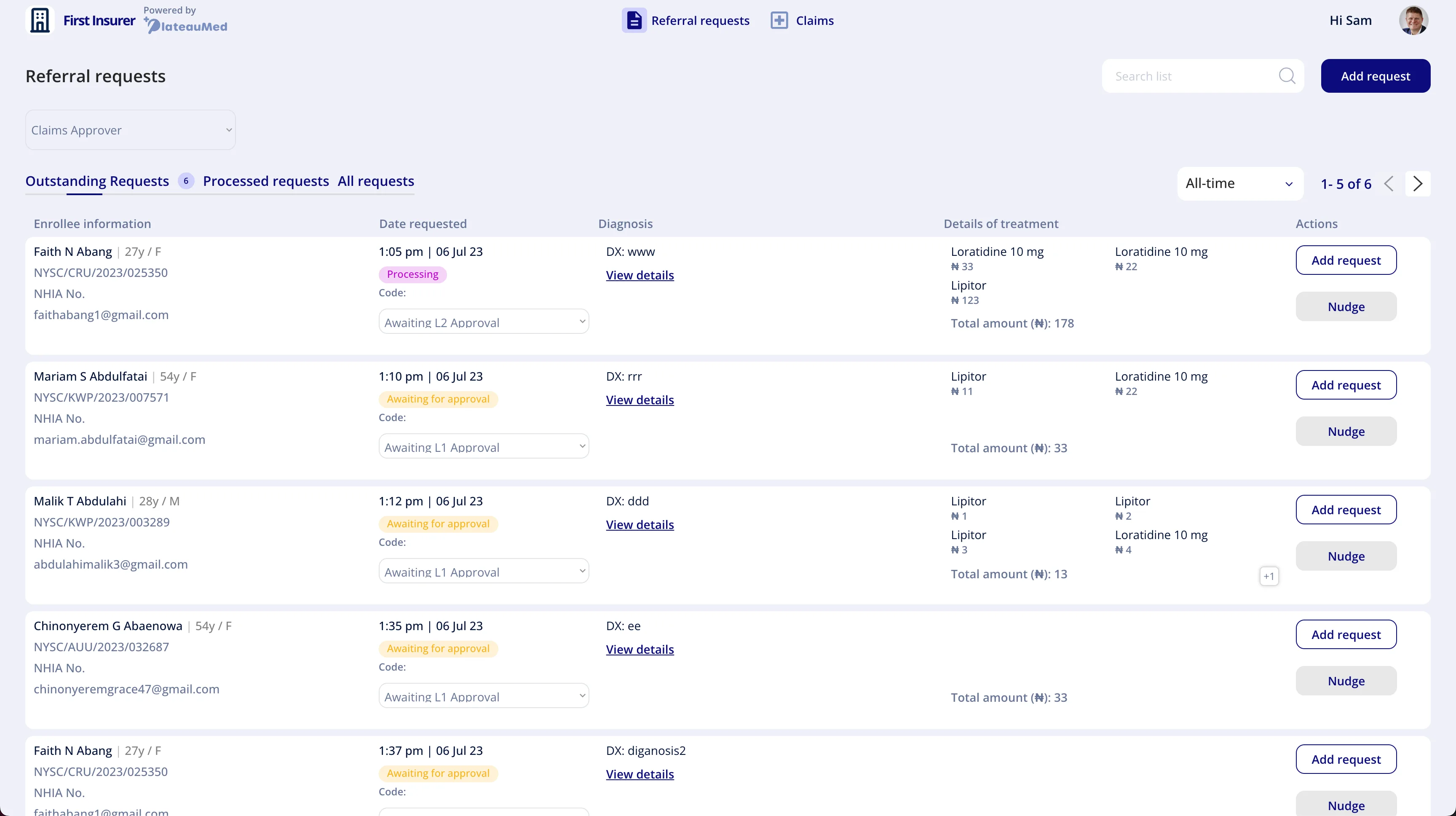The height and width of the screenshot is (816, 1456).
Task: Expand the All-time period dropdown
Action: (x=1239, y=184)
